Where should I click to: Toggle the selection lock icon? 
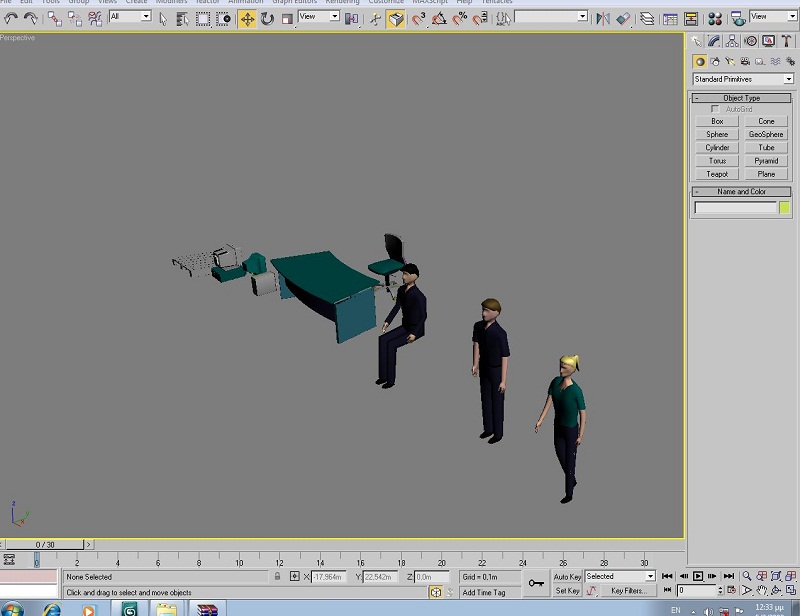click(277, 577)
